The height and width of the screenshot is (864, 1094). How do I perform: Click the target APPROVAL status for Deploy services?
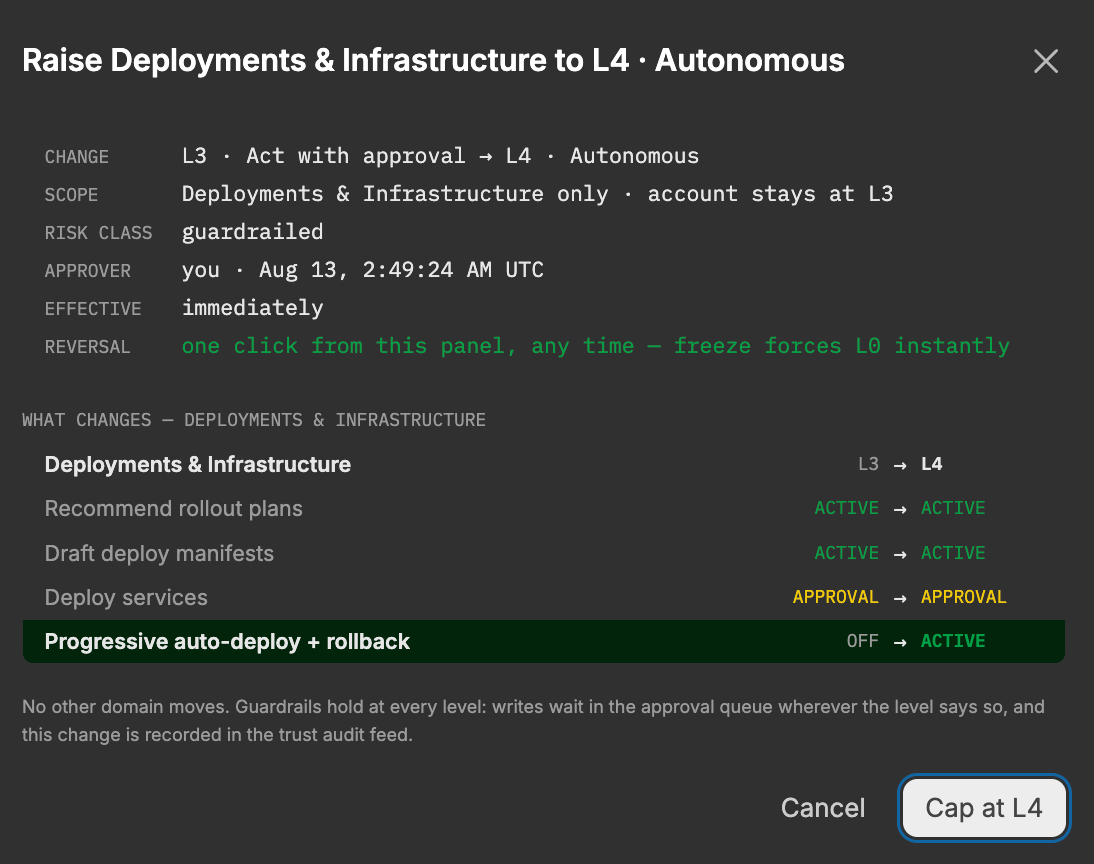tap(964, 597)
